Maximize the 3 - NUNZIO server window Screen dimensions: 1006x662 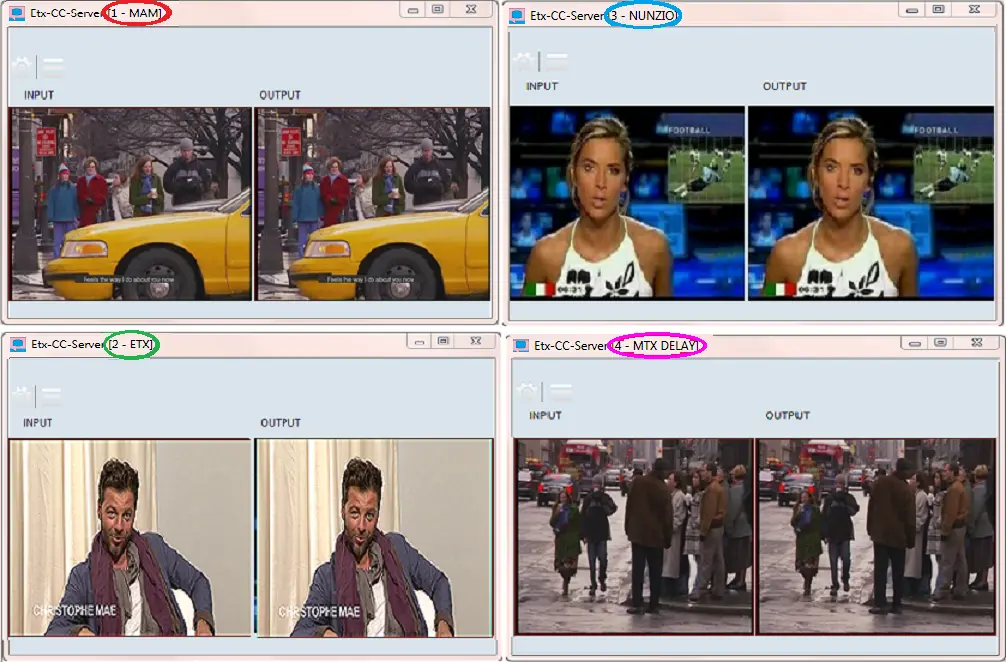[938, 9]
